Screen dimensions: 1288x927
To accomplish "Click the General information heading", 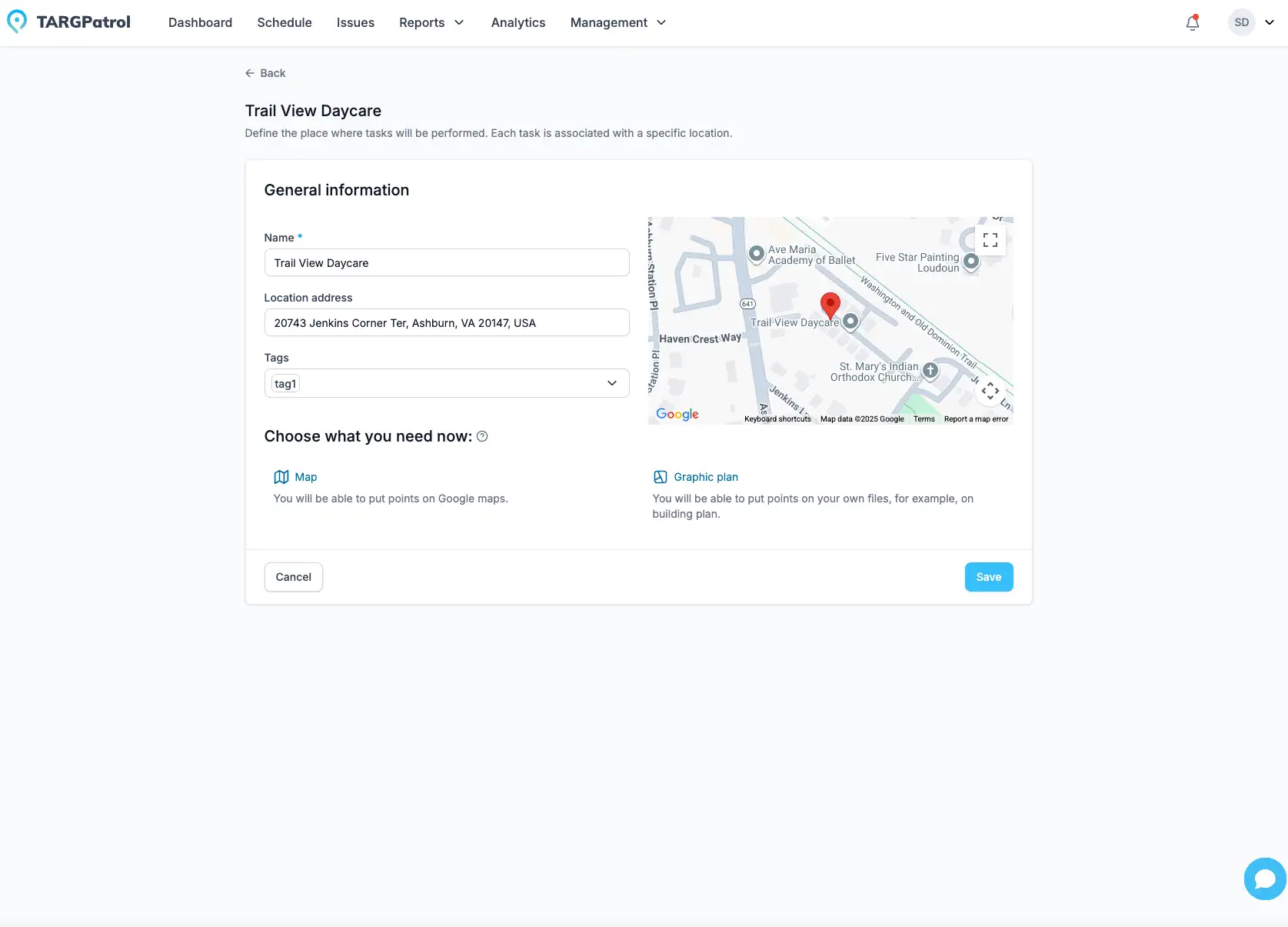I will pyautogui.click(x=337, y=190).
